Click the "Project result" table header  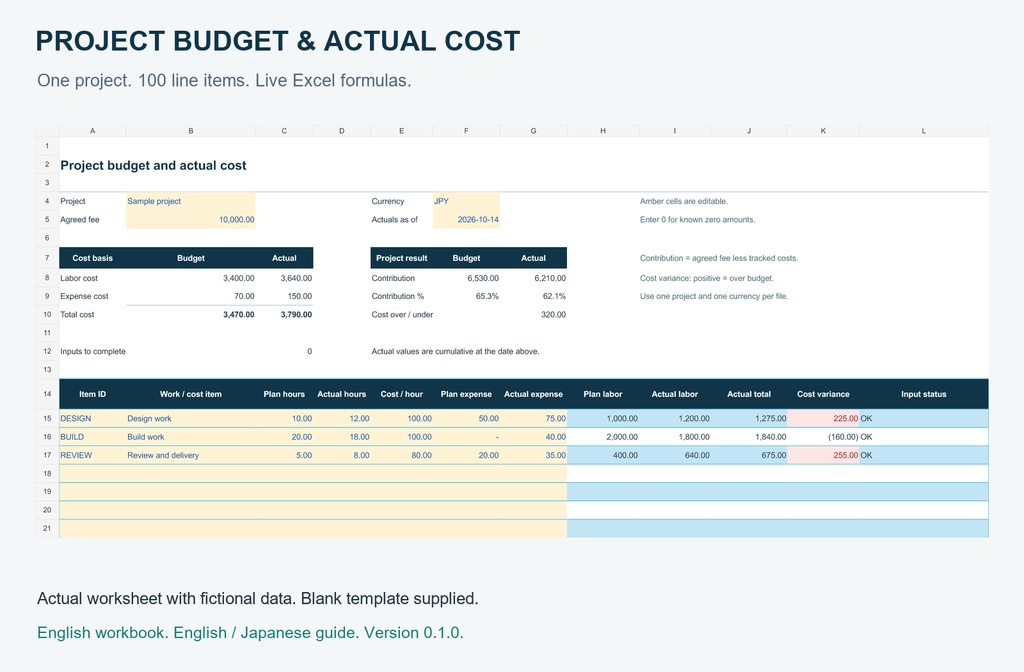[402, 259]
